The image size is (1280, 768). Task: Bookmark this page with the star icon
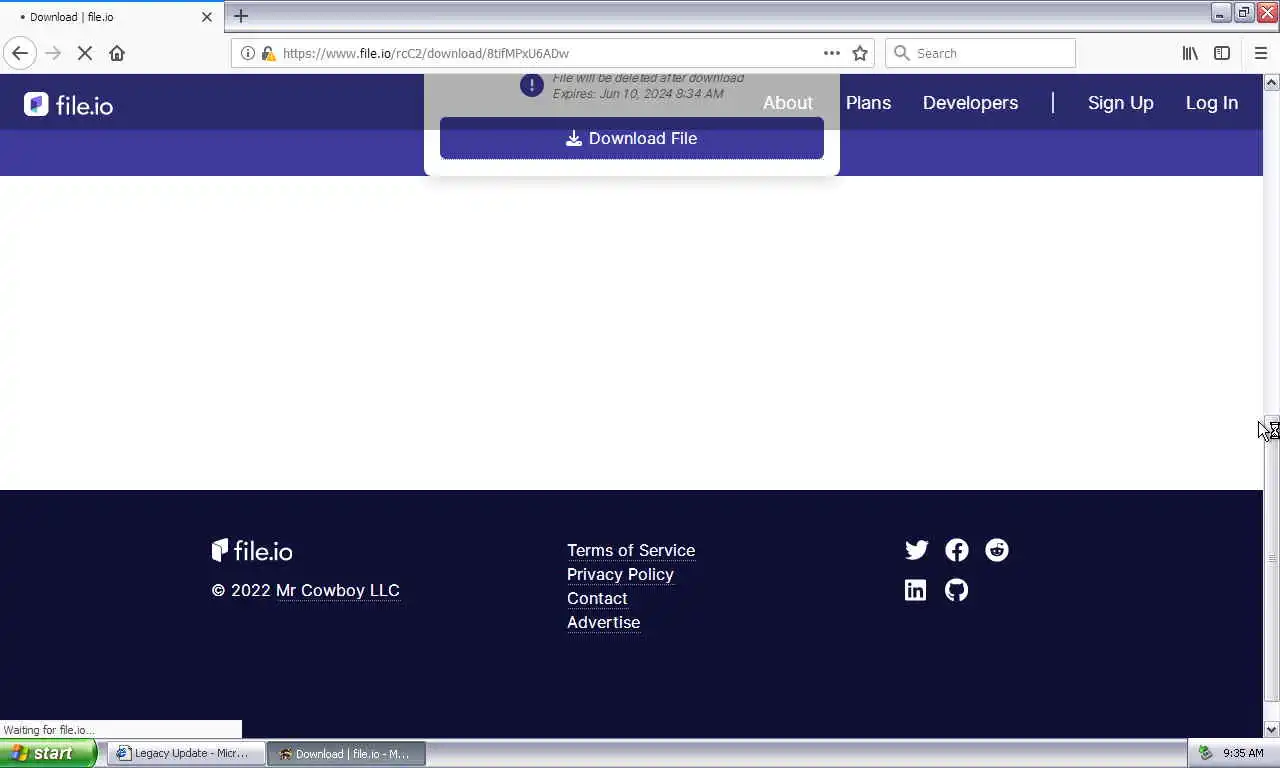click(x=860, y=53)
